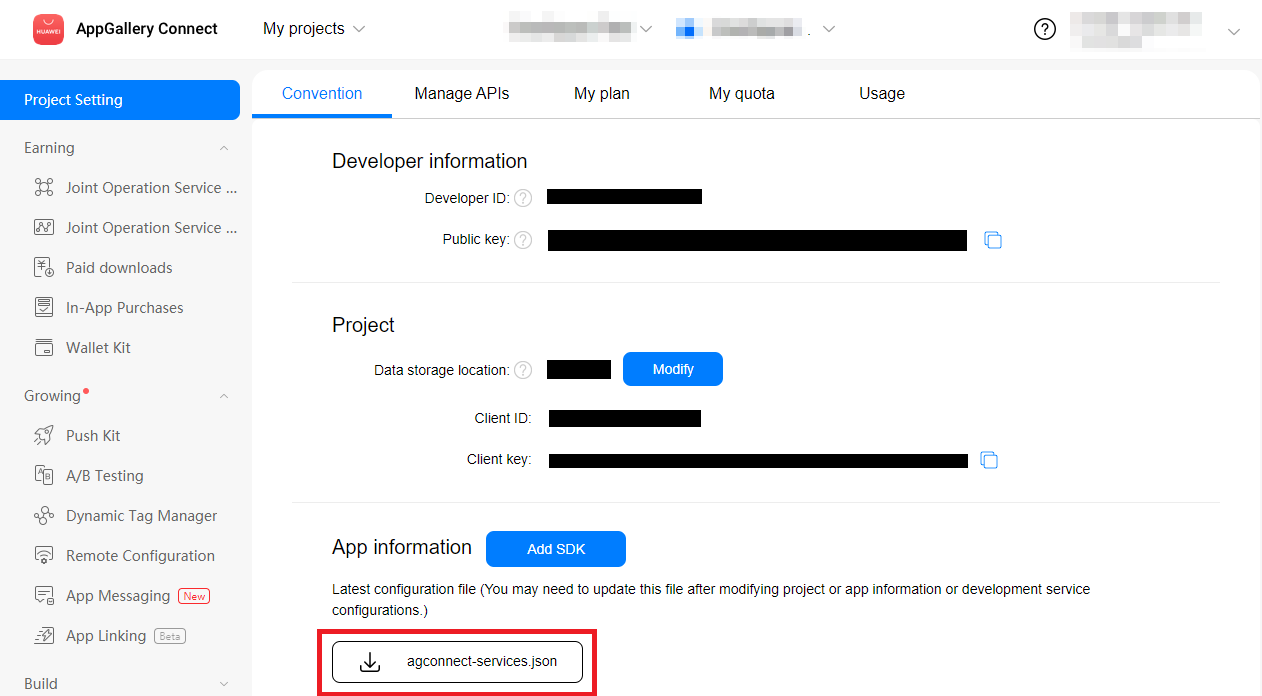Download the agconnect-services.json file
This screenshot has width=1262, height=696.
pos(457,661)
